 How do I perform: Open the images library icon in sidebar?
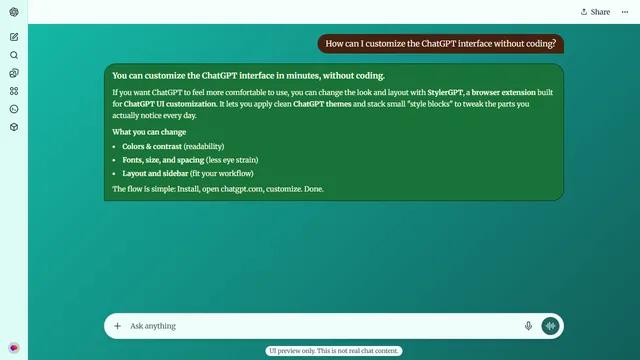point(14,73)
